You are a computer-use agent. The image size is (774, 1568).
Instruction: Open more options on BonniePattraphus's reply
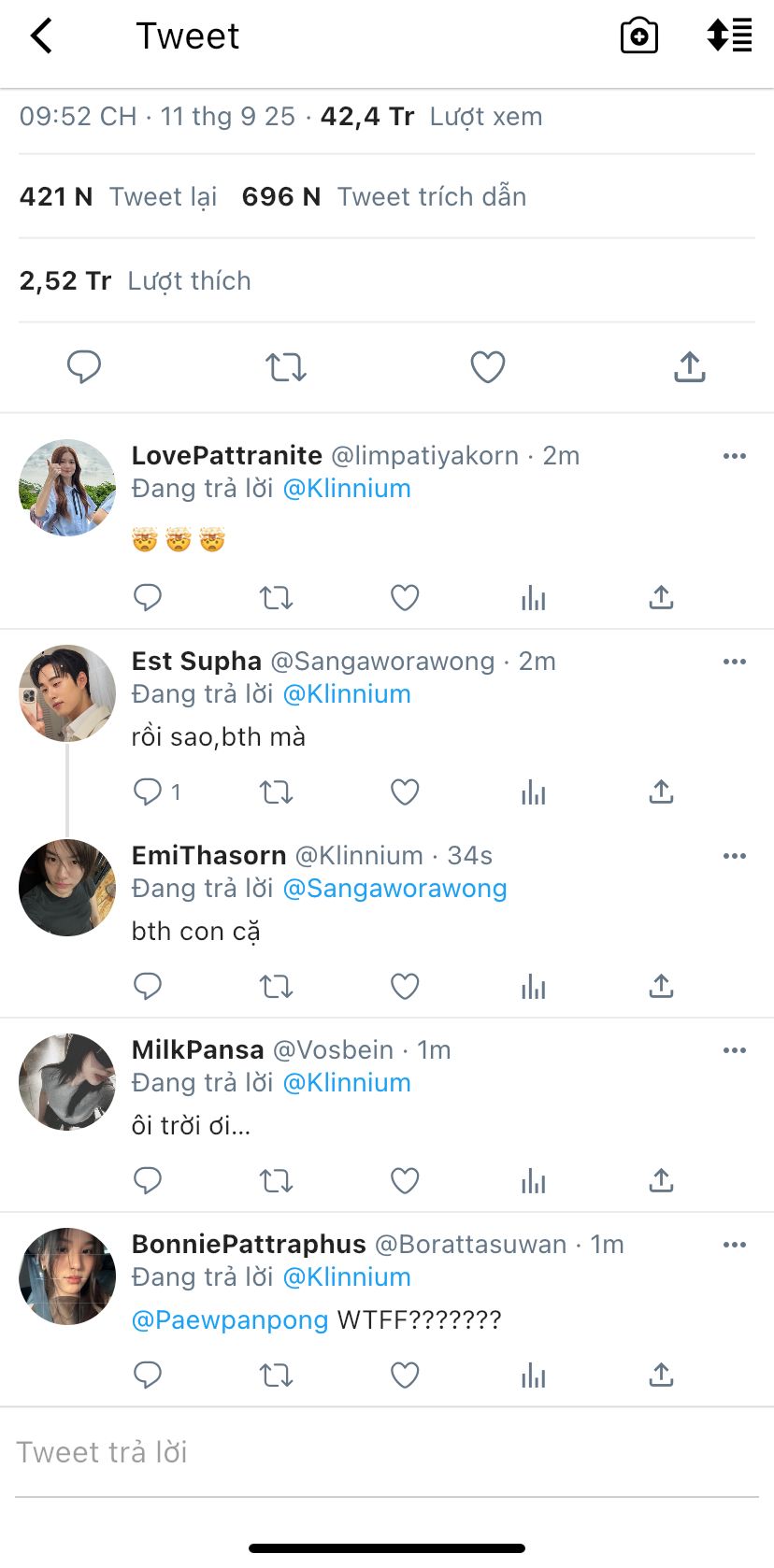(735, 1245)
